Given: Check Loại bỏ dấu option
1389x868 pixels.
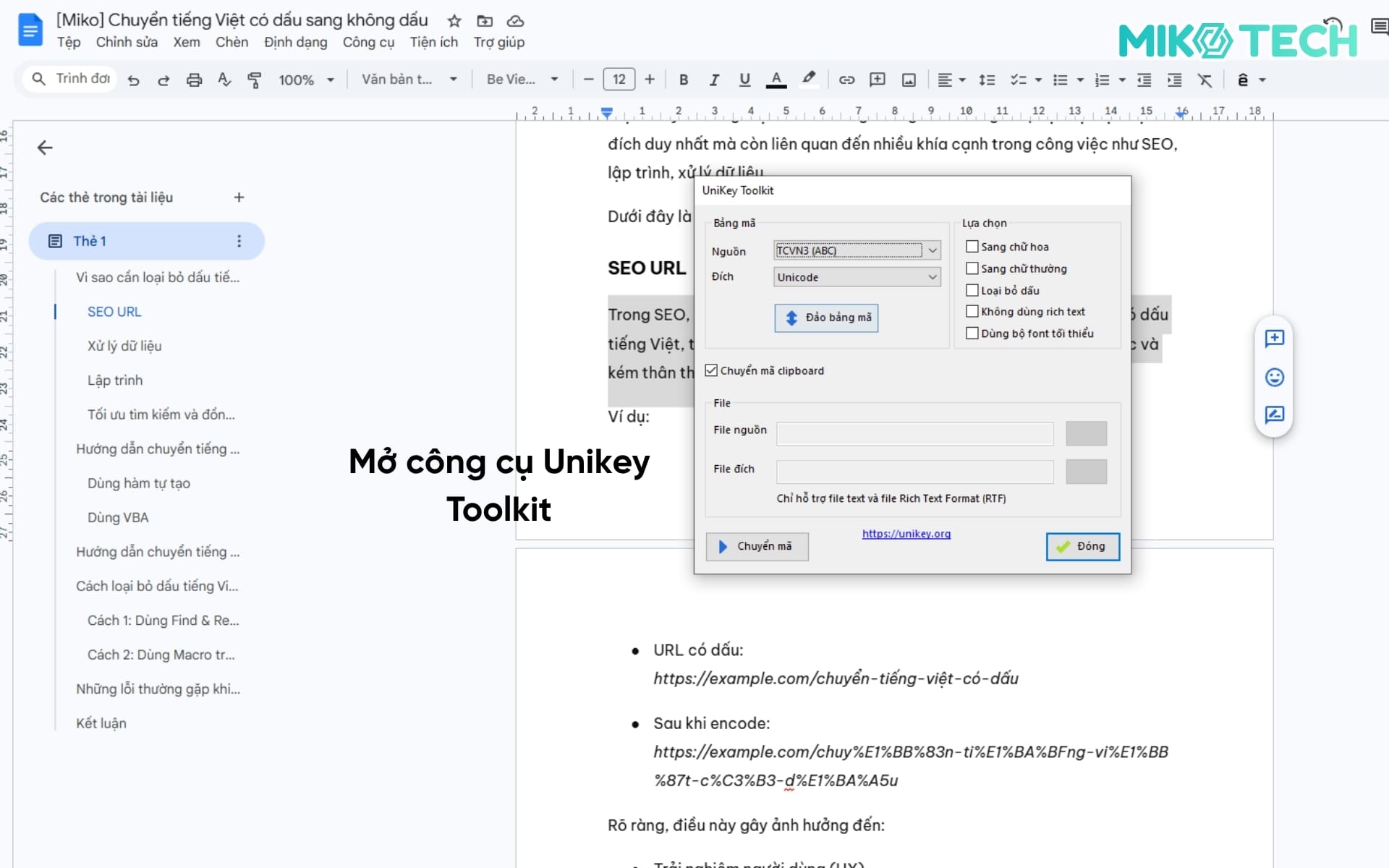Looking at the screenshot, I should (972, 290).
